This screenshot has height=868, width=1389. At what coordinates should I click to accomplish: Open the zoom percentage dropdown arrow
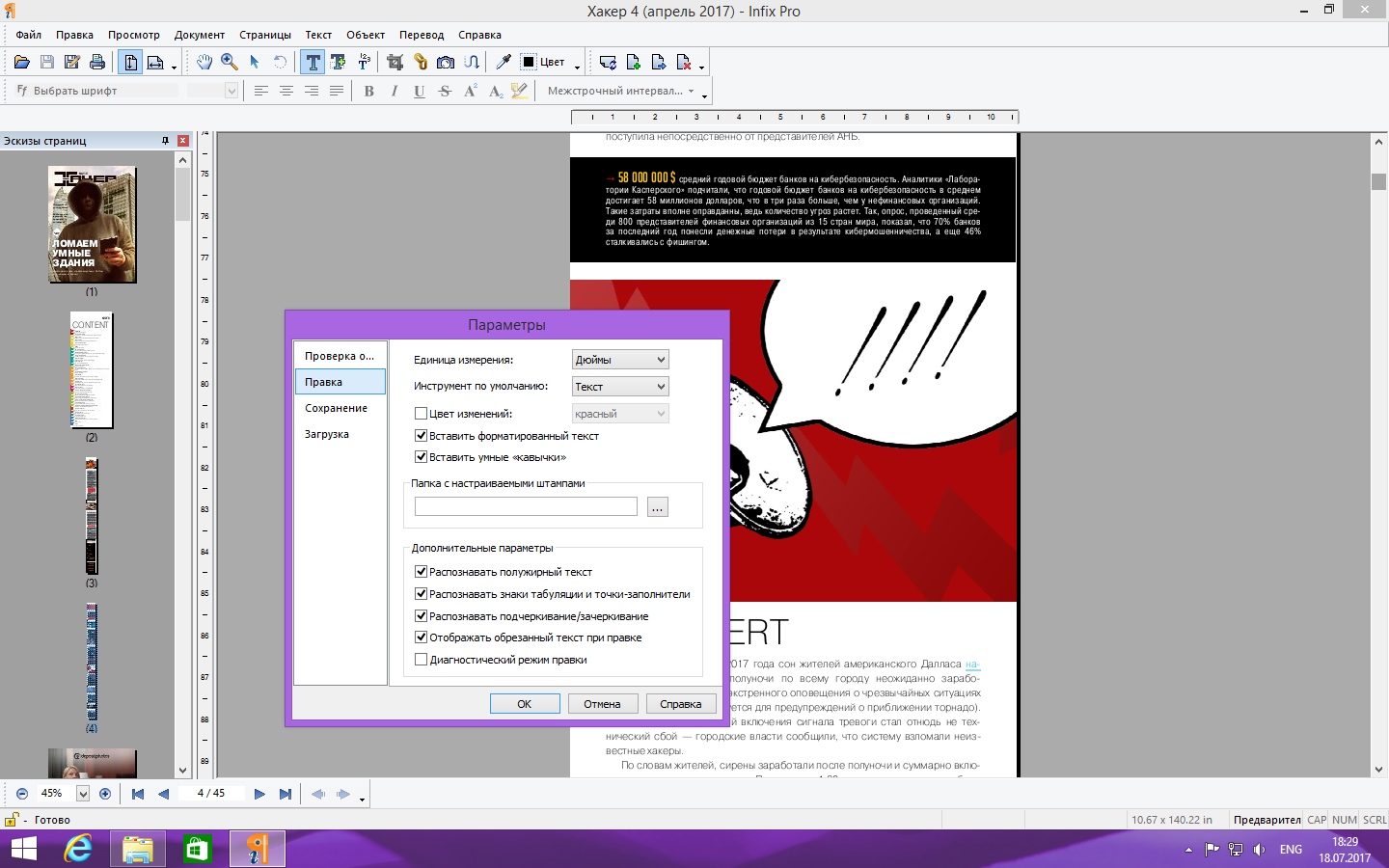[x=83, y=794]
